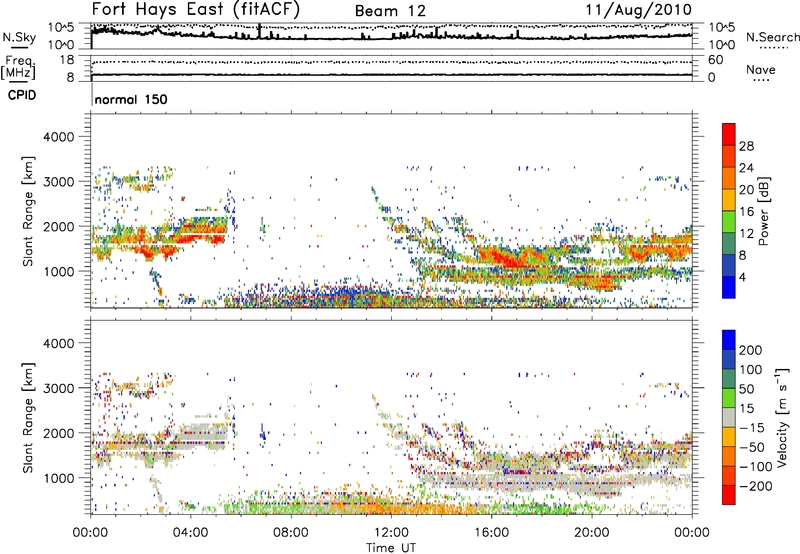Click the title 'Fort Hays East (fitACF)'
The width and height of the screenshot is (800, 554).
point(195,9)
